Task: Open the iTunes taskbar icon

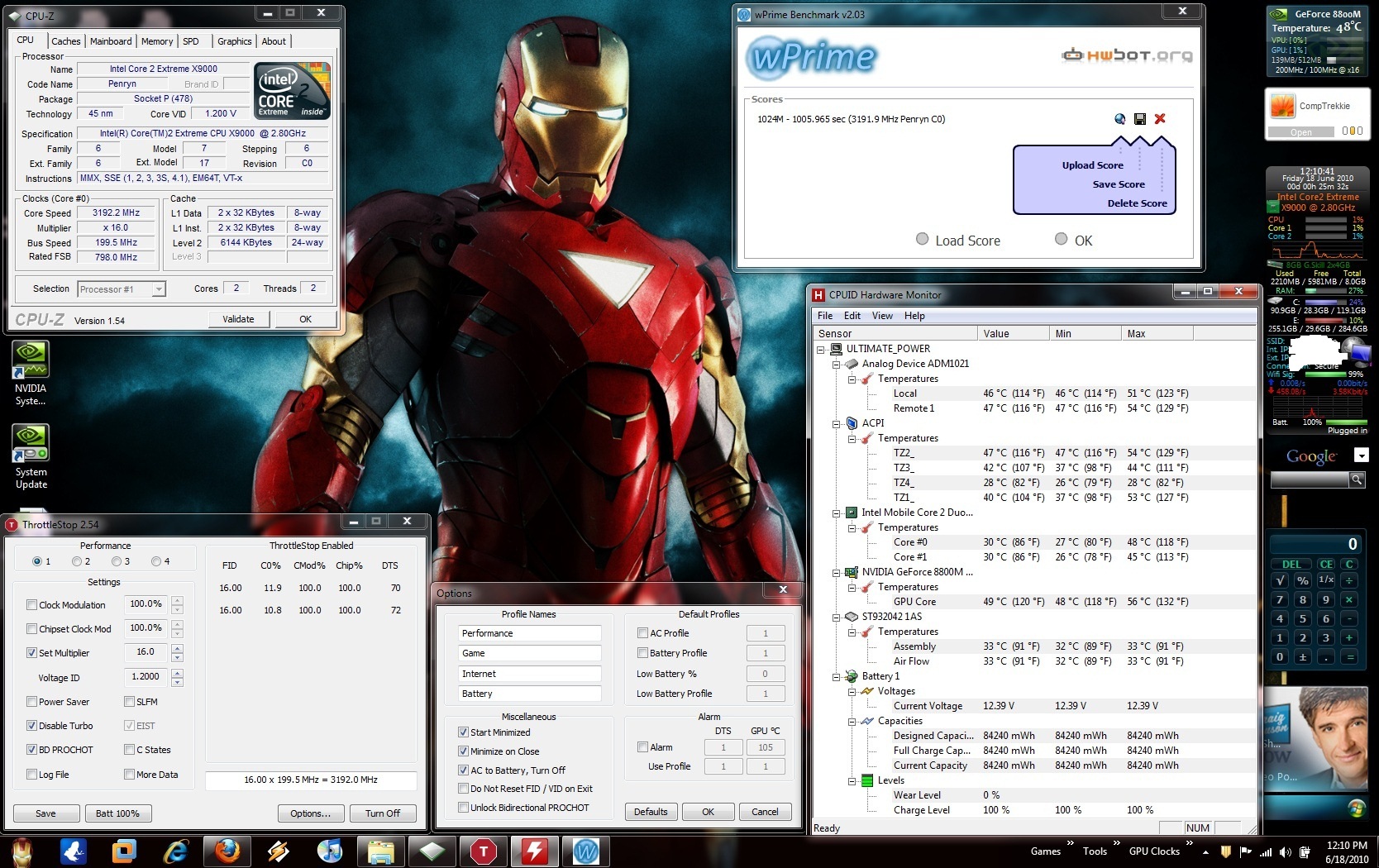Action: pos(330,851)
